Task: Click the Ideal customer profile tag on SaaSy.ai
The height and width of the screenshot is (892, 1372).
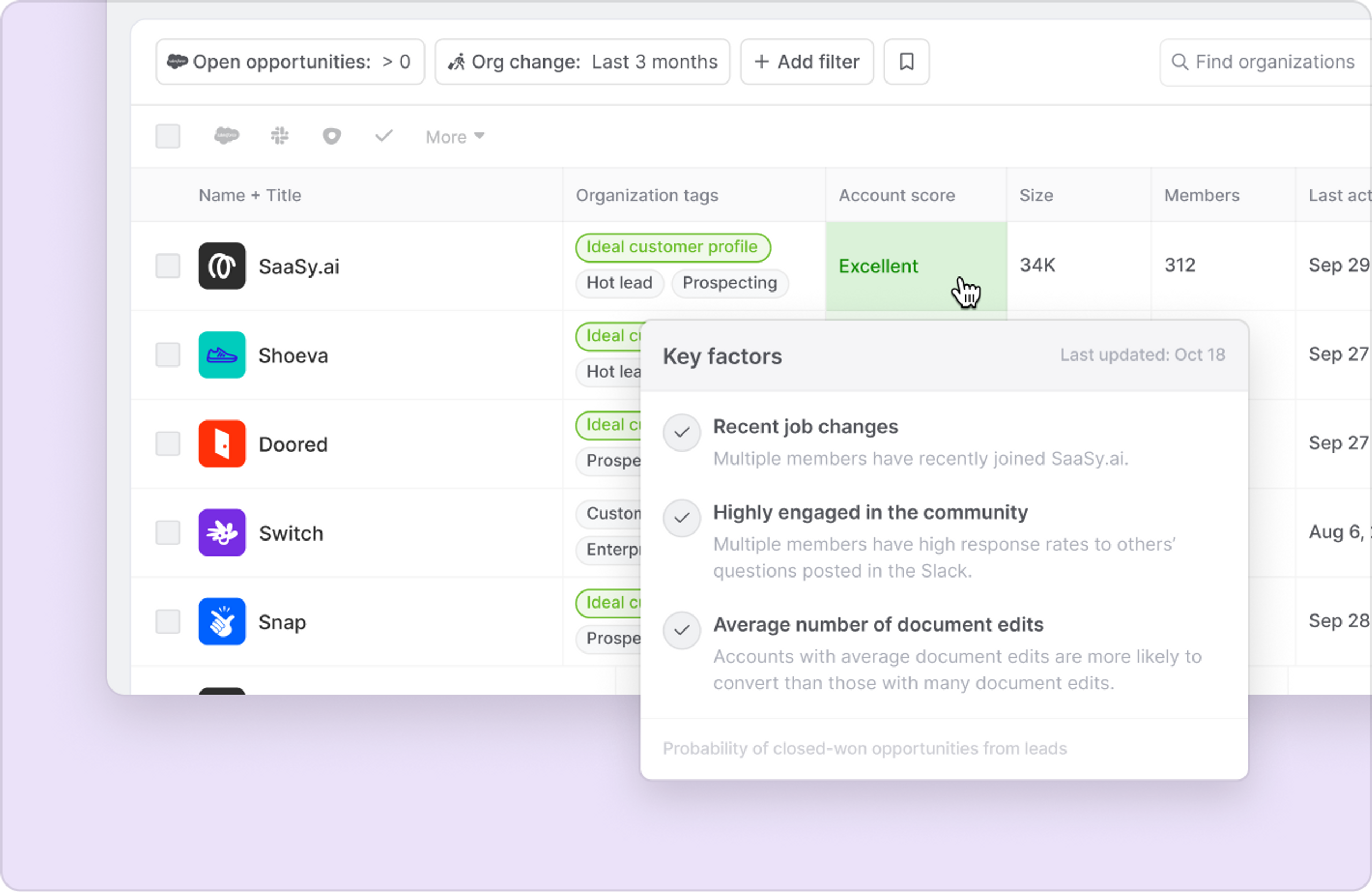Action: tap(672, 247)
